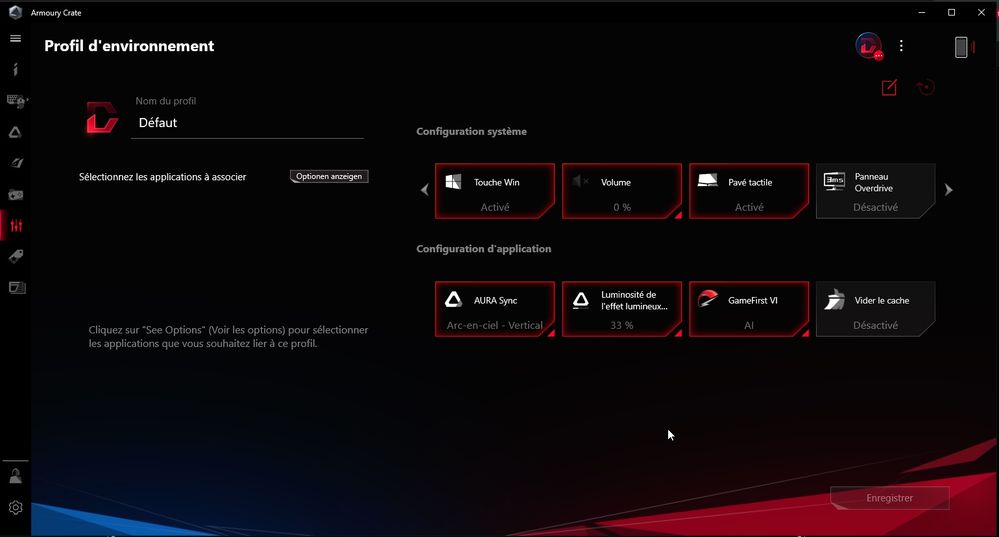
Task: Open the Device keyboard icon in sidebar
Action: tap(17, 101)
